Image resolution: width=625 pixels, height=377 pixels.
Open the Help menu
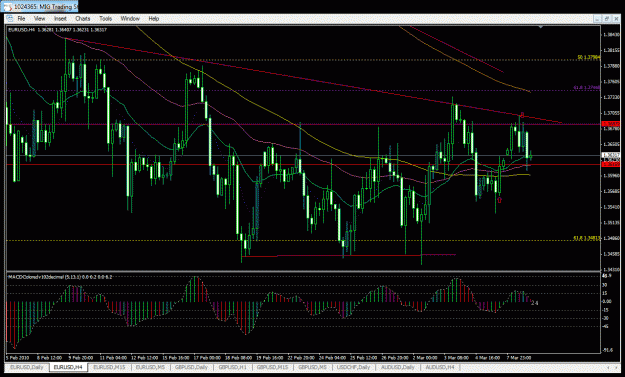pyautogui.click(x=153, y=19)
